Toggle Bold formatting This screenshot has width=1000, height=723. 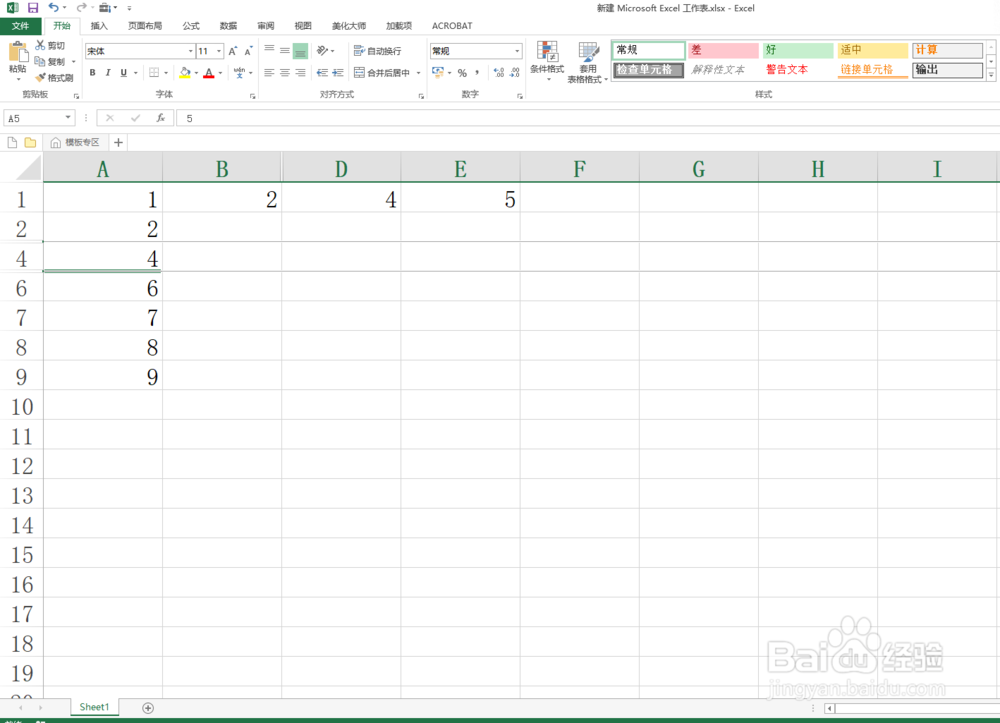pos(92,73)
